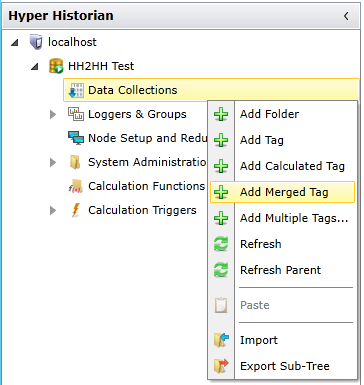Collapse the localhost tree node

[x=14, y=43]
